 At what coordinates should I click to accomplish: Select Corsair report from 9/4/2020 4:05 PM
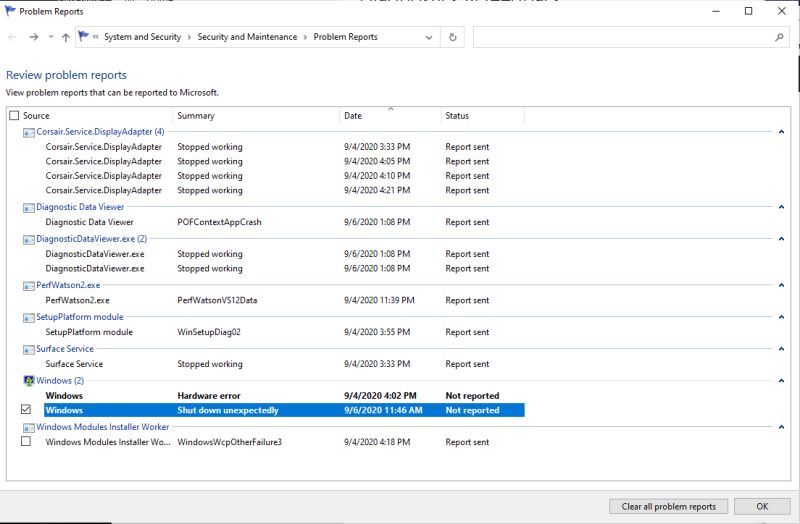[284, 161]
